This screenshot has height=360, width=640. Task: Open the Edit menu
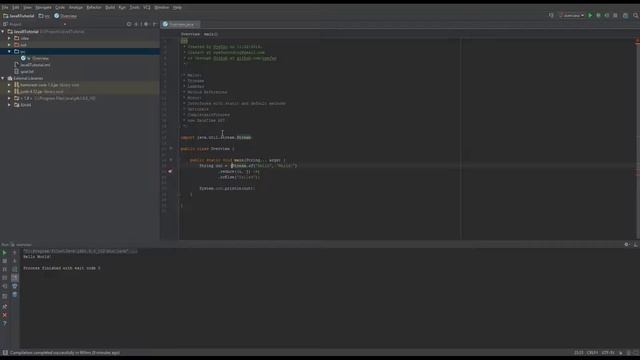(x=16, y=7)
